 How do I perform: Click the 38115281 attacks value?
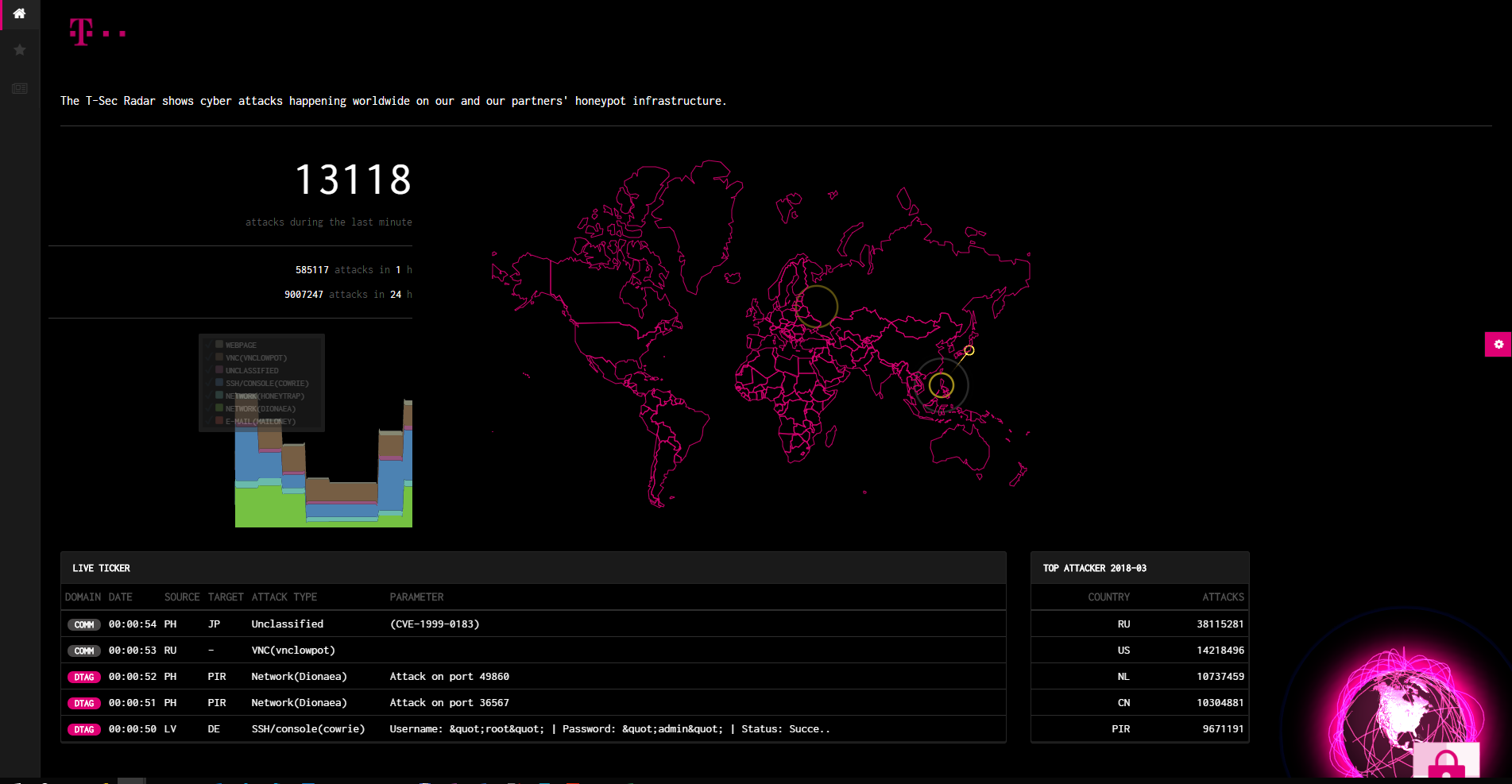(x=1220, y=624)
